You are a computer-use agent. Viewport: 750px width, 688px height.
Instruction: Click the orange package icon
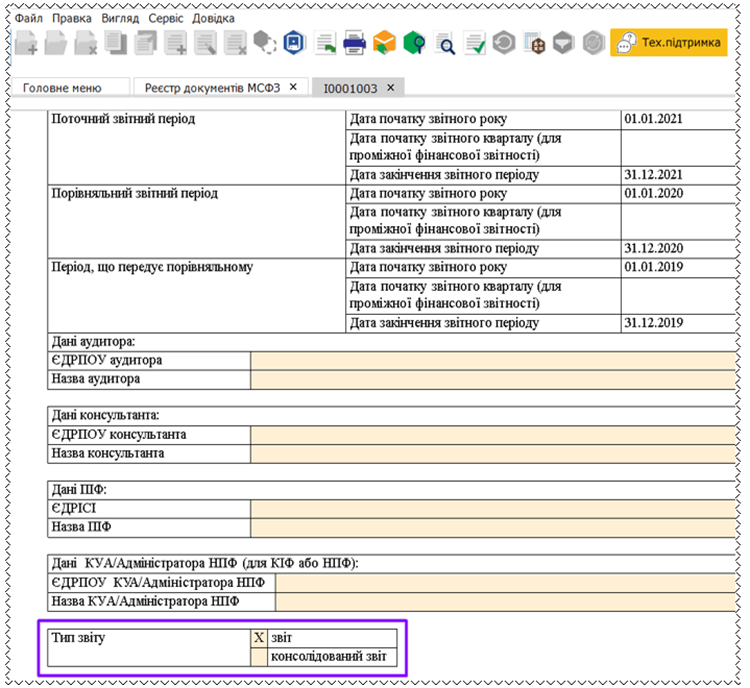(x=385, y=43)
